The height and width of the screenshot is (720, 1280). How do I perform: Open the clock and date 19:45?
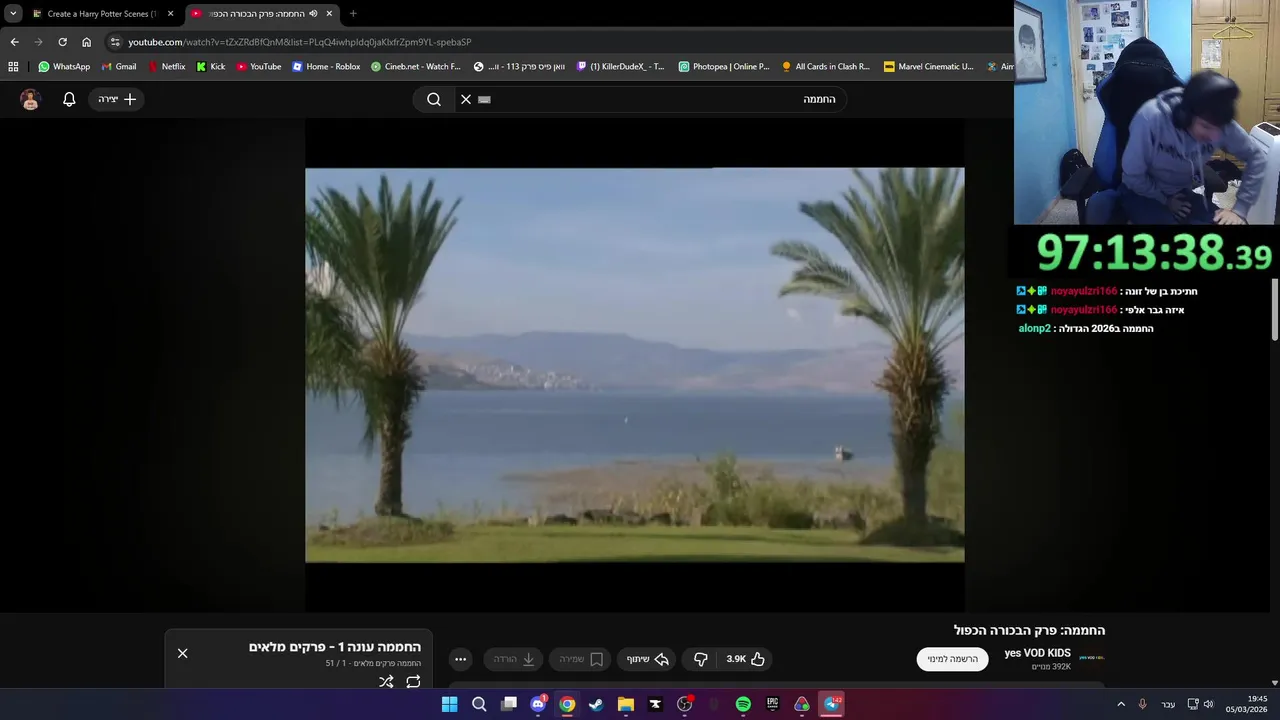point(1249,704)
